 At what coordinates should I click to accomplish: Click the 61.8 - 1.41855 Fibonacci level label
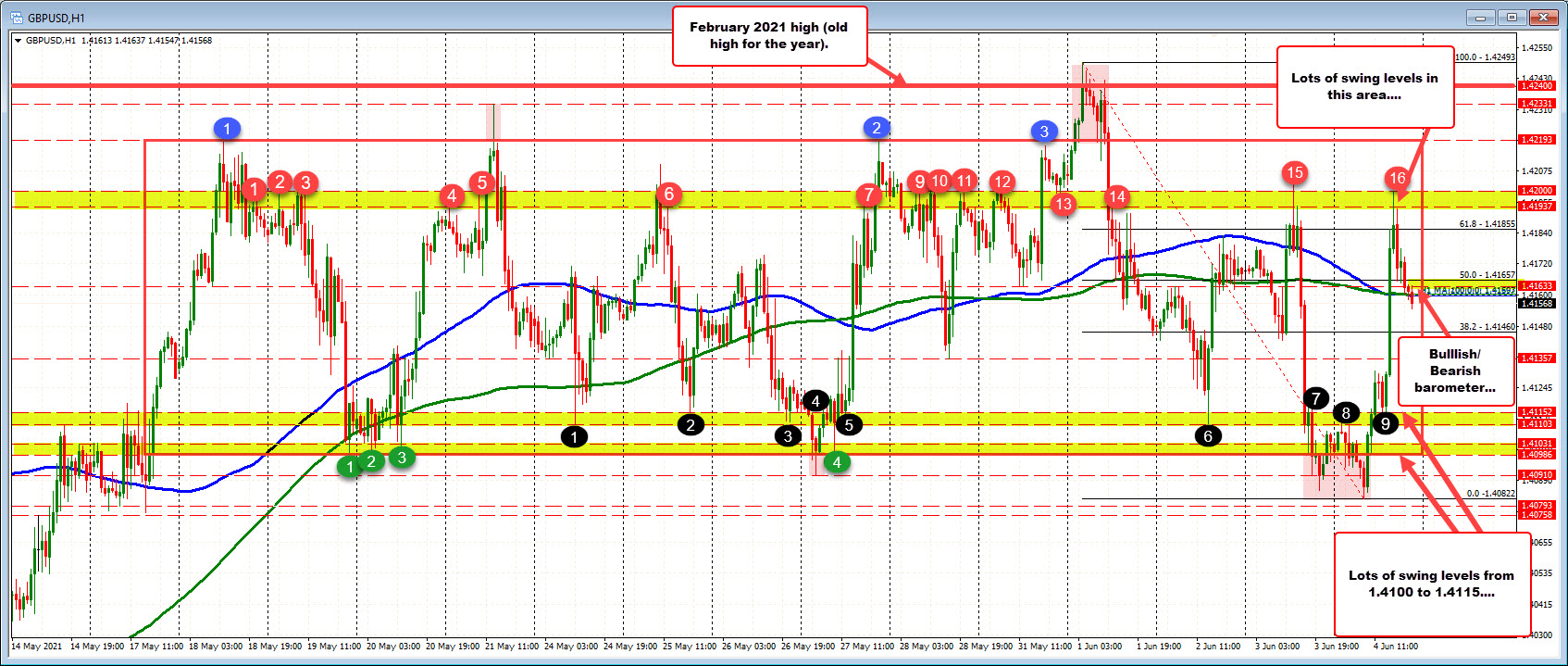pos(1487,224)
